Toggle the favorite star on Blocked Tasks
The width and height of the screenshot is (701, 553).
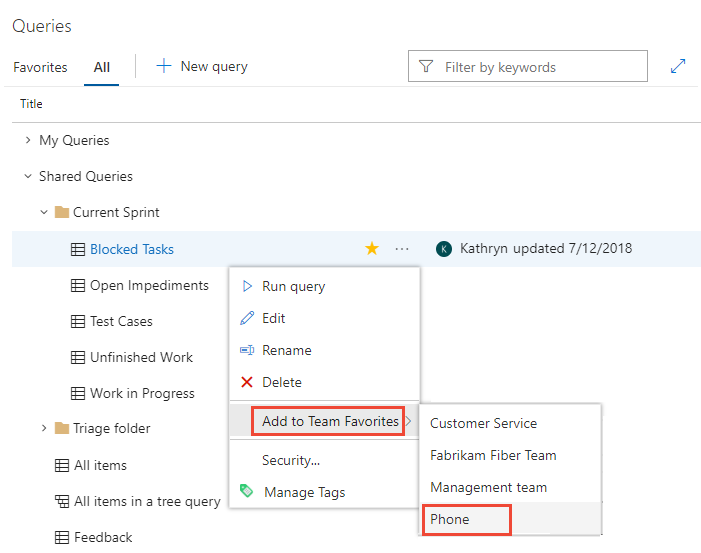(372, 249)
